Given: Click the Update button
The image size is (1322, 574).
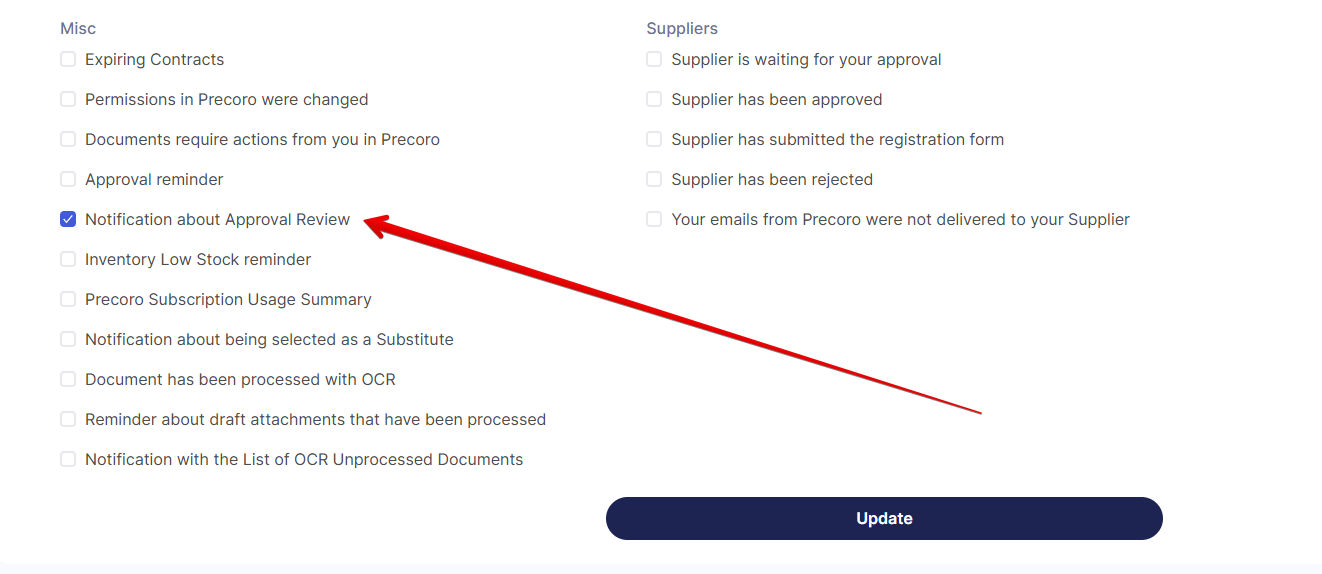Looking at the screenshot, I should tap(884, 519).
